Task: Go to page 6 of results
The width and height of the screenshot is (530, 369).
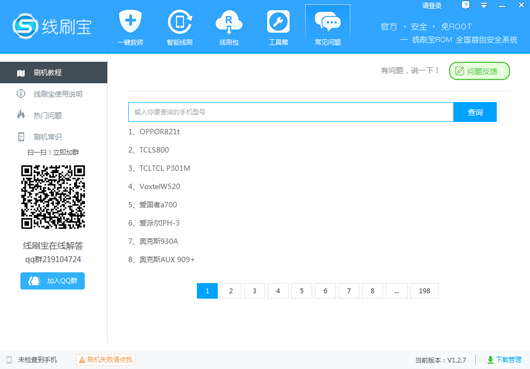Action: click(x=325, y=291)
